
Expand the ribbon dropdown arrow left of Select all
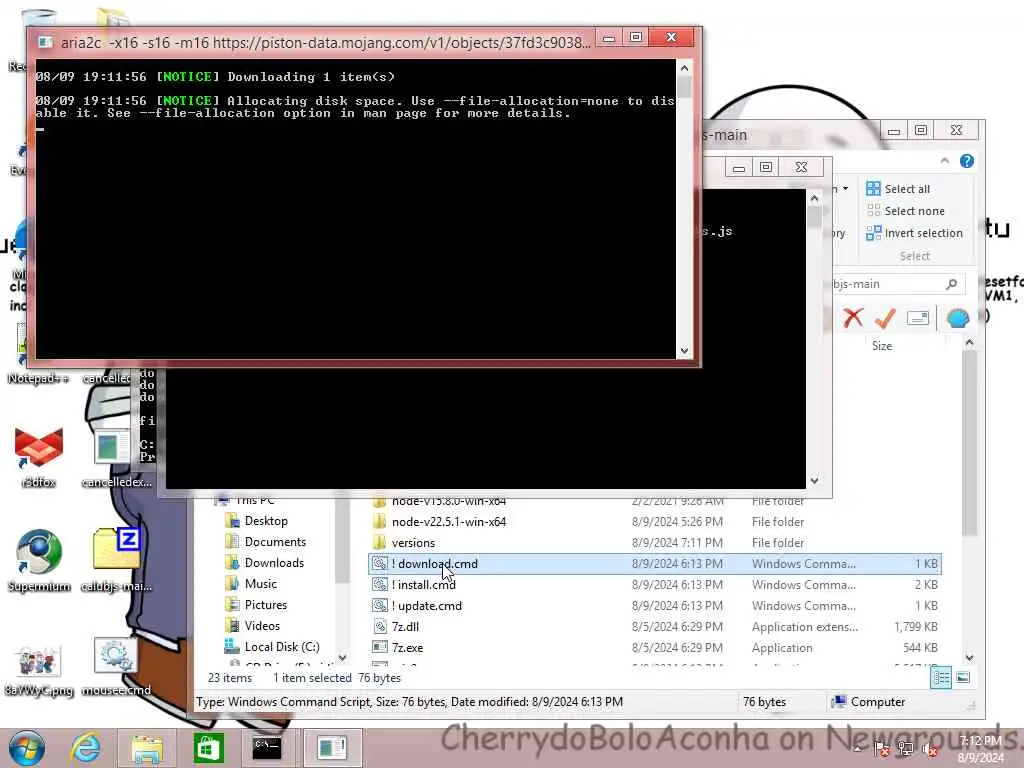click(845, 189)
